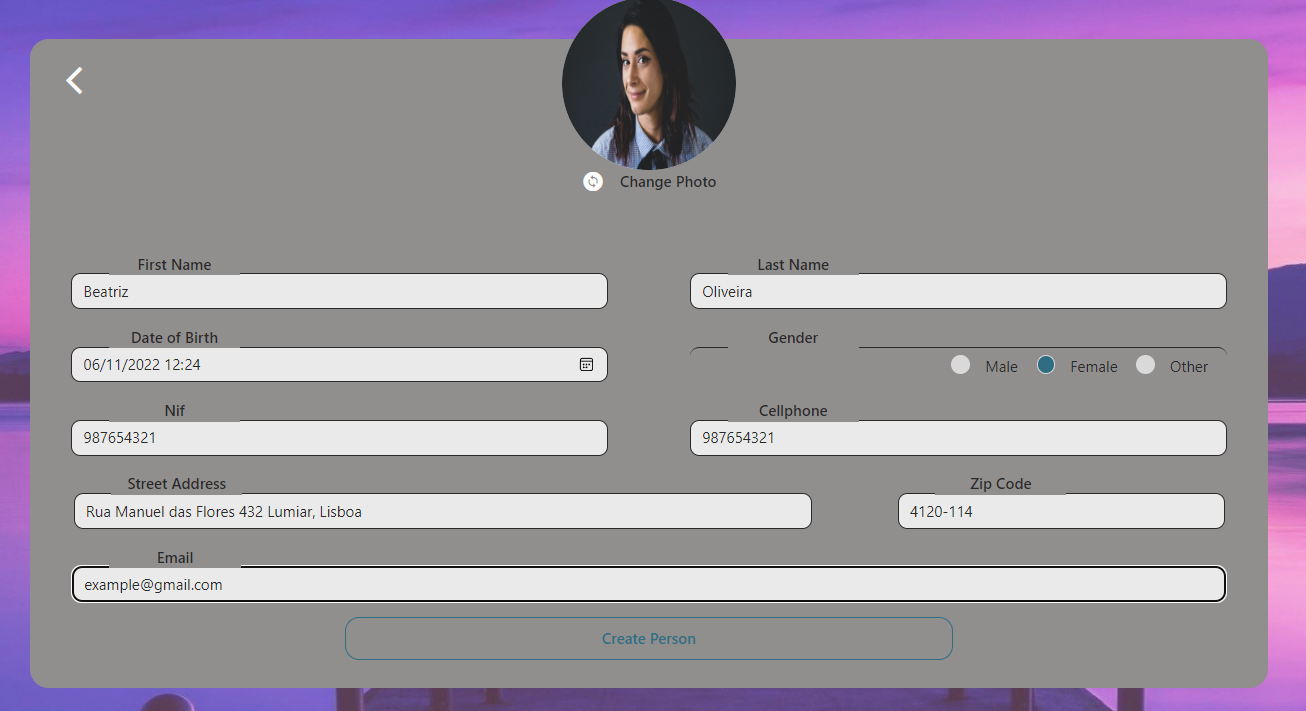This screenshot has height=711, width=1306.
Task: Select the Street Address field
Action: coord(440,511)
